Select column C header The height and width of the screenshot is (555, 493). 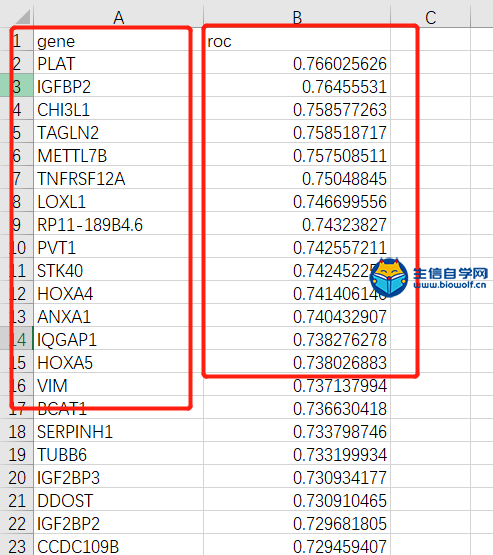click(x=430, y=17)
